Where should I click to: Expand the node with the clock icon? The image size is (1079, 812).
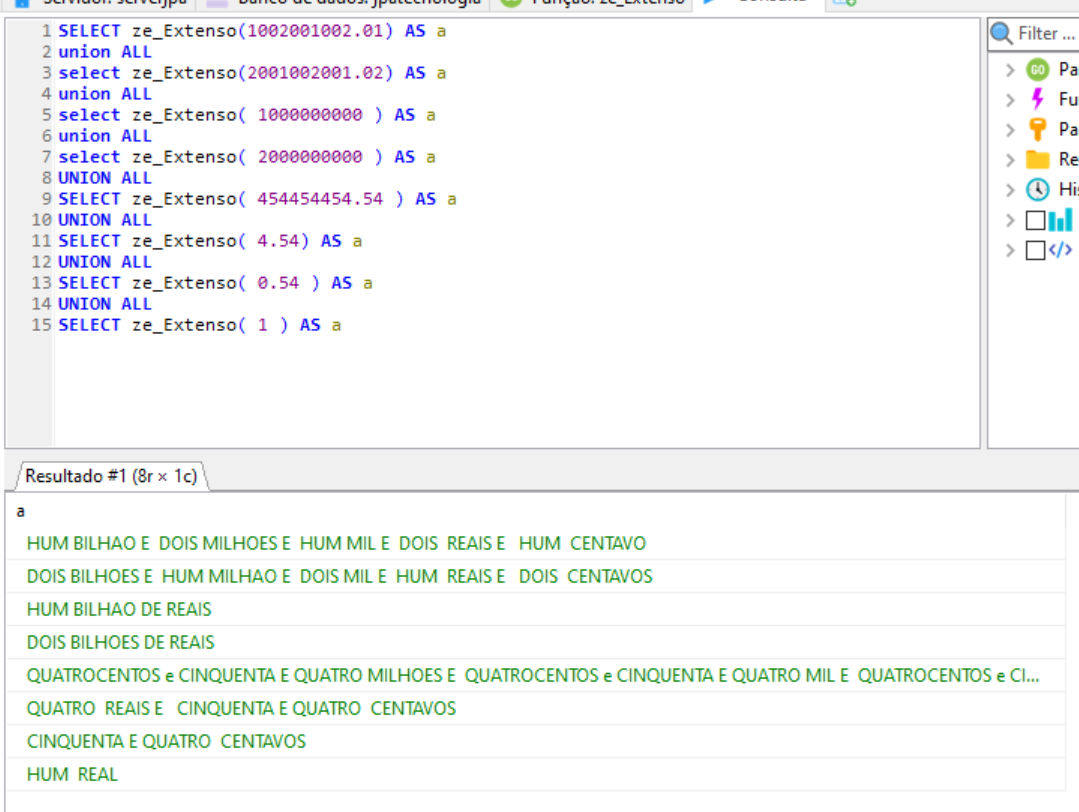coord(1010,190)
